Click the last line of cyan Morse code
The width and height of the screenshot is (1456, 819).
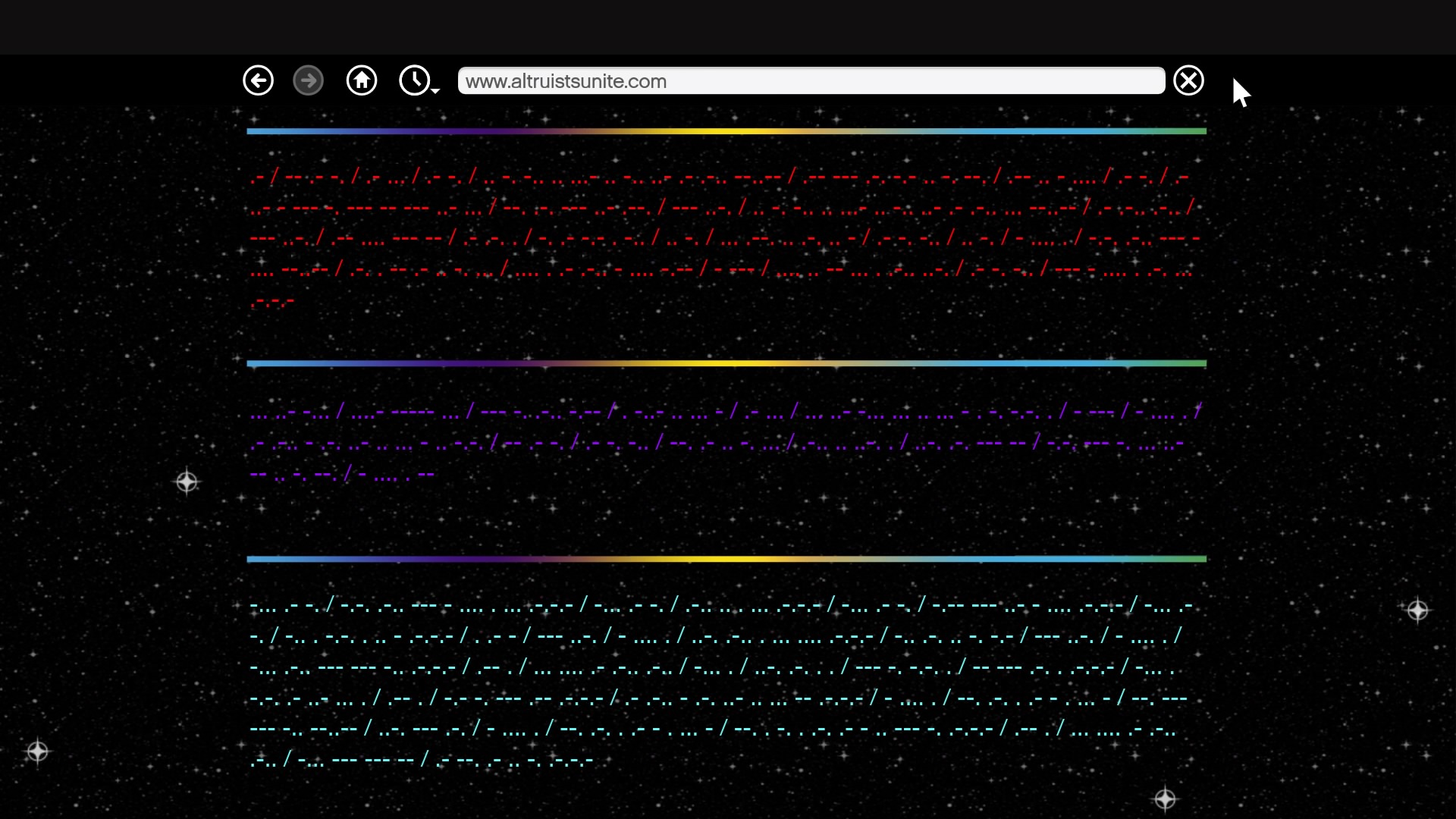coord(422,760)
